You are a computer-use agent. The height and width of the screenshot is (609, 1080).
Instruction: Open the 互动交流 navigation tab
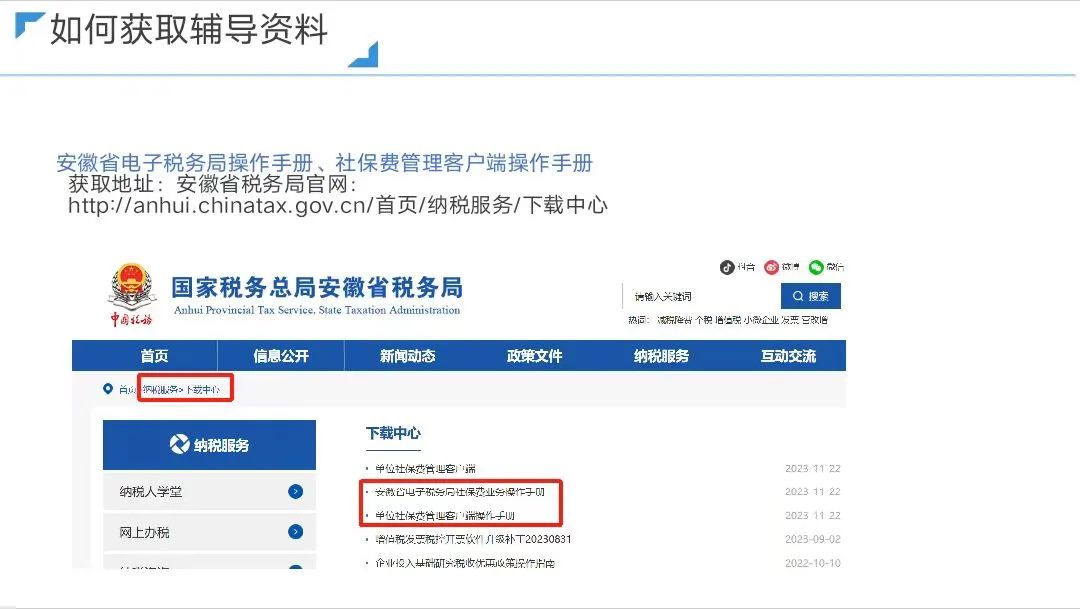click(788, 356)
